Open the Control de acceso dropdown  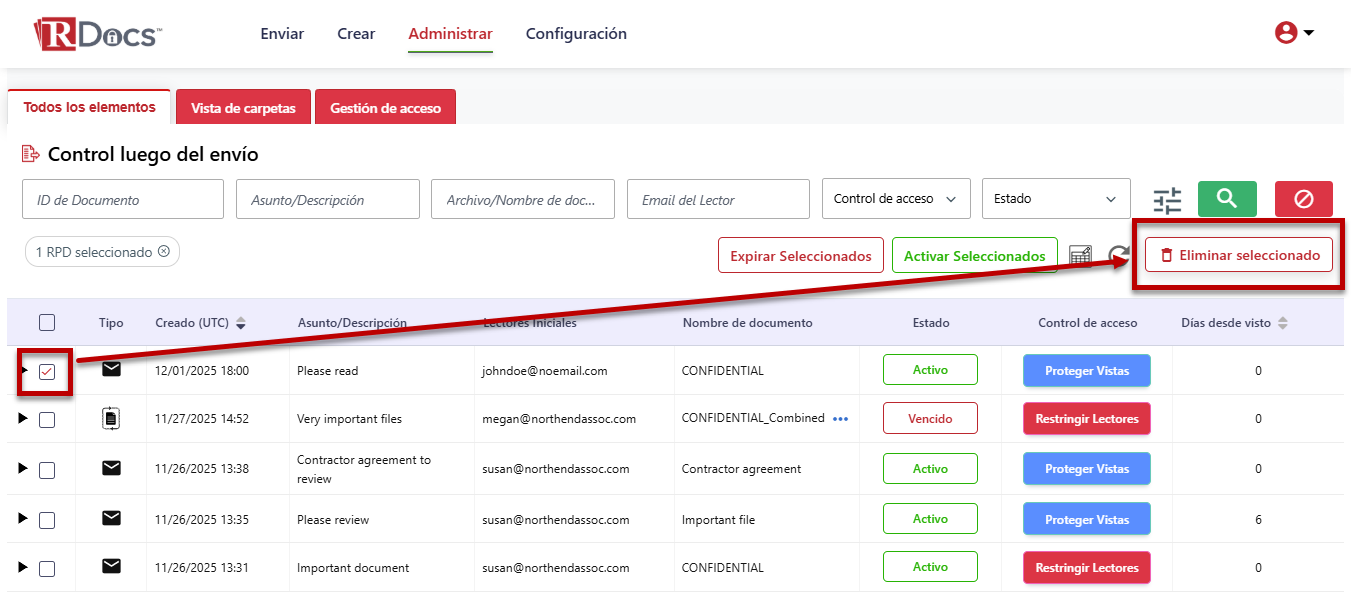click(x=896, y=199)
